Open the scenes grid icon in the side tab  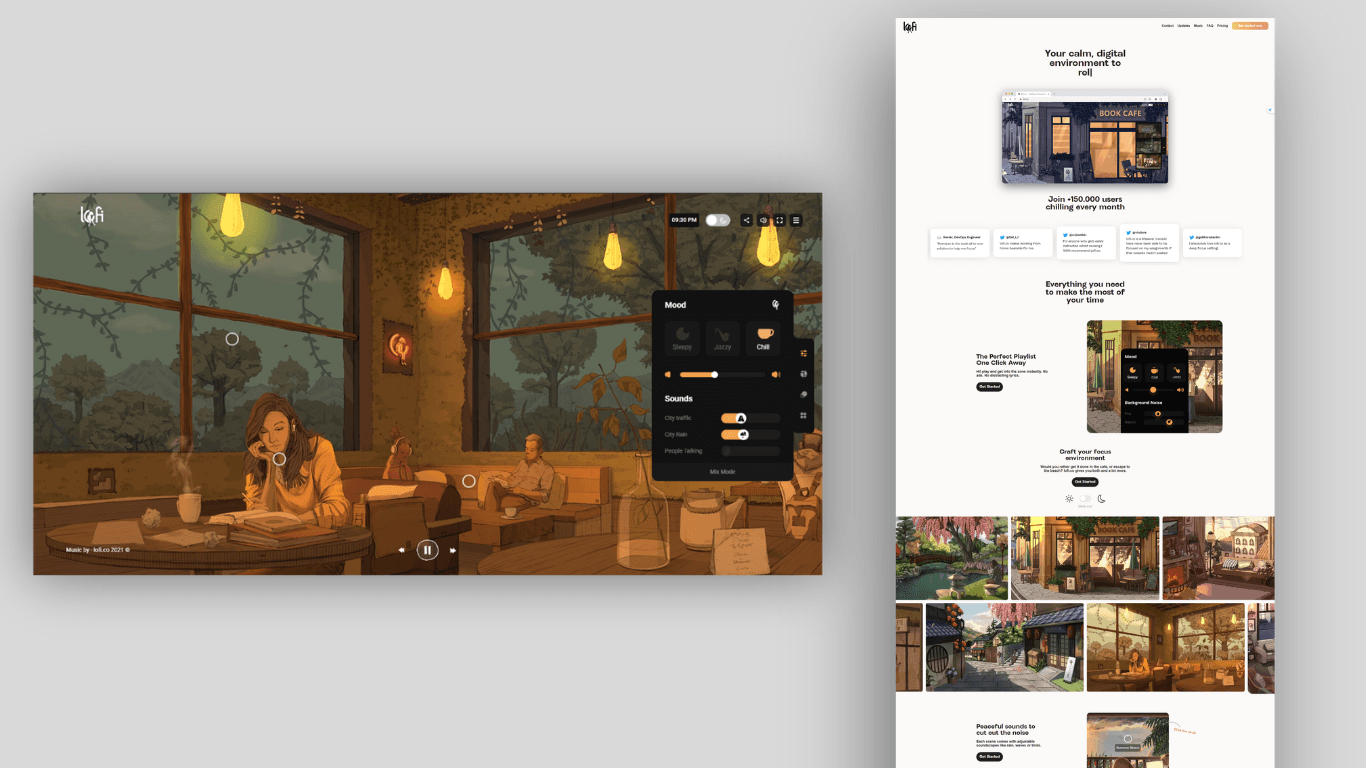pyautogui.click(x=804, y=416)
